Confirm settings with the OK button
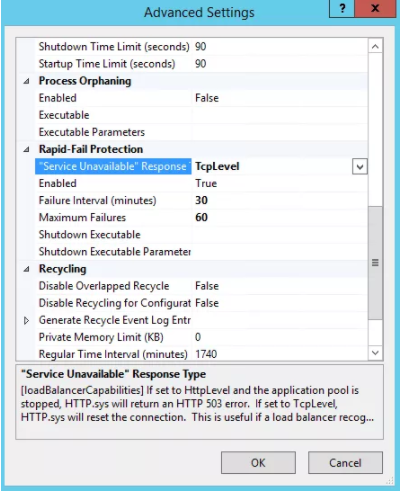Screen dimensions: 400x491 pos(258,463)
